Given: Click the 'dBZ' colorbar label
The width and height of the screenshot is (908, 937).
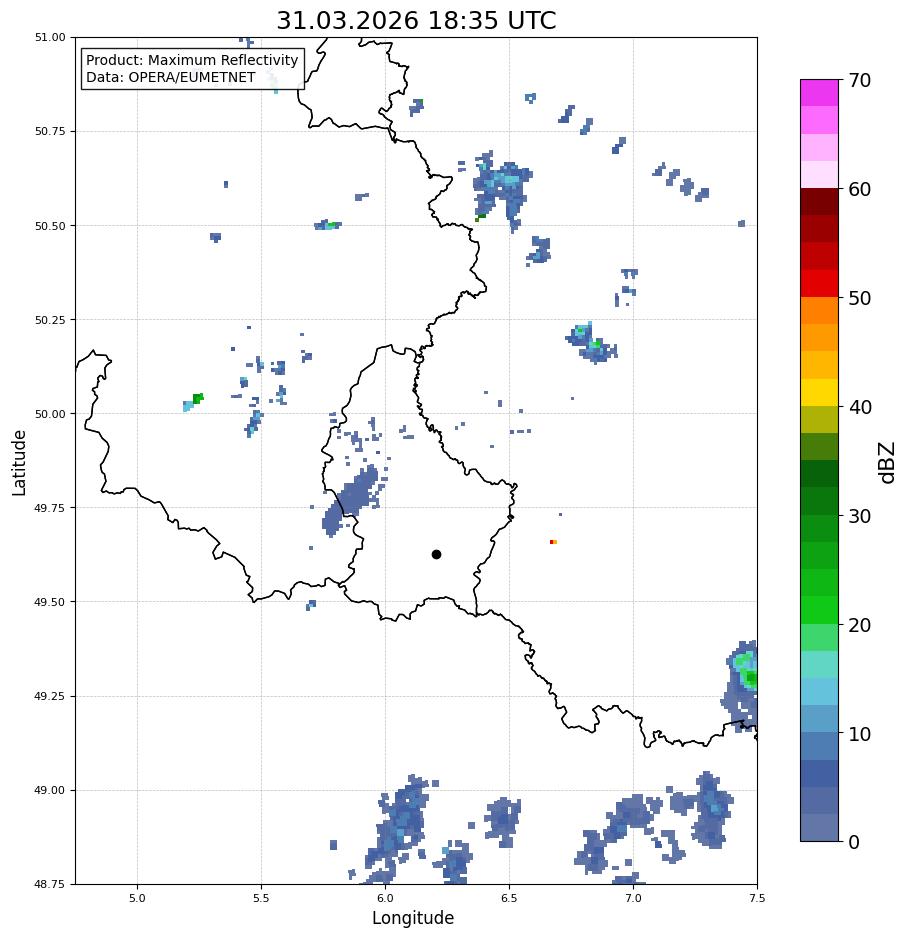Looking at the screenshot, I should tap(887, 463).
